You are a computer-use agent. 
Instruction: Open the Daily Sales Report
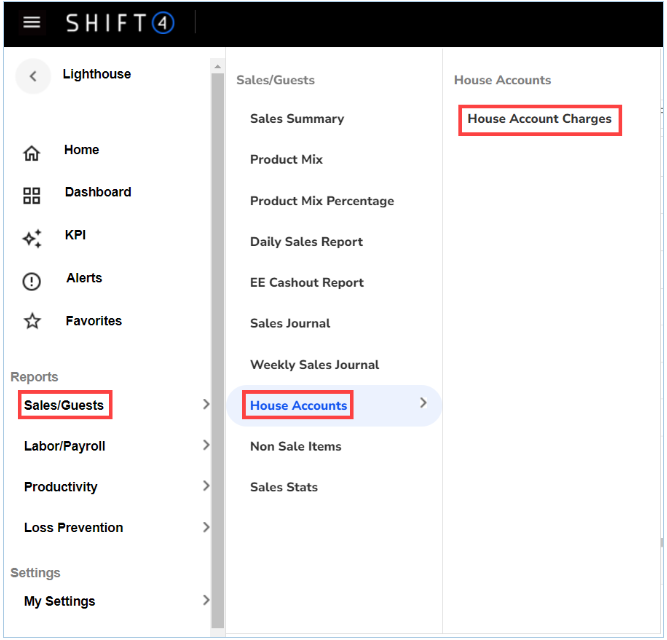[306, 242]
